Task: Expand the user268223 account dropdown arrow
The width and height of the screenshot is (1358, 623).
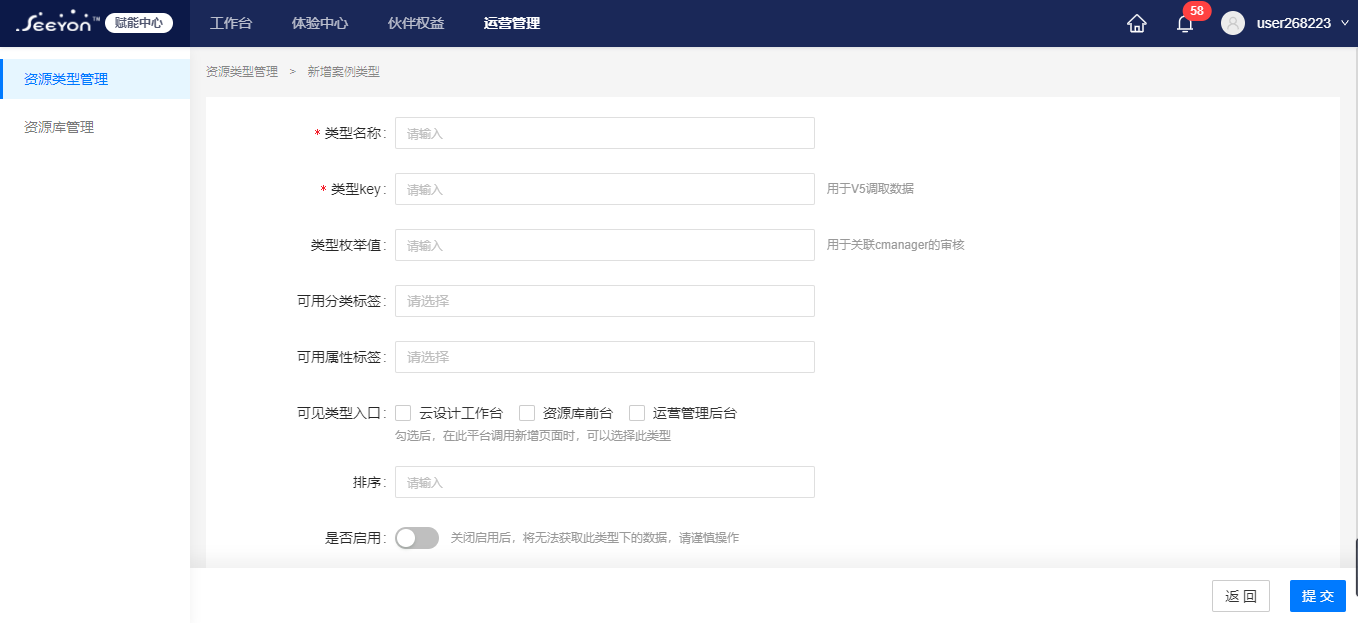Action: pos(1344,23)
